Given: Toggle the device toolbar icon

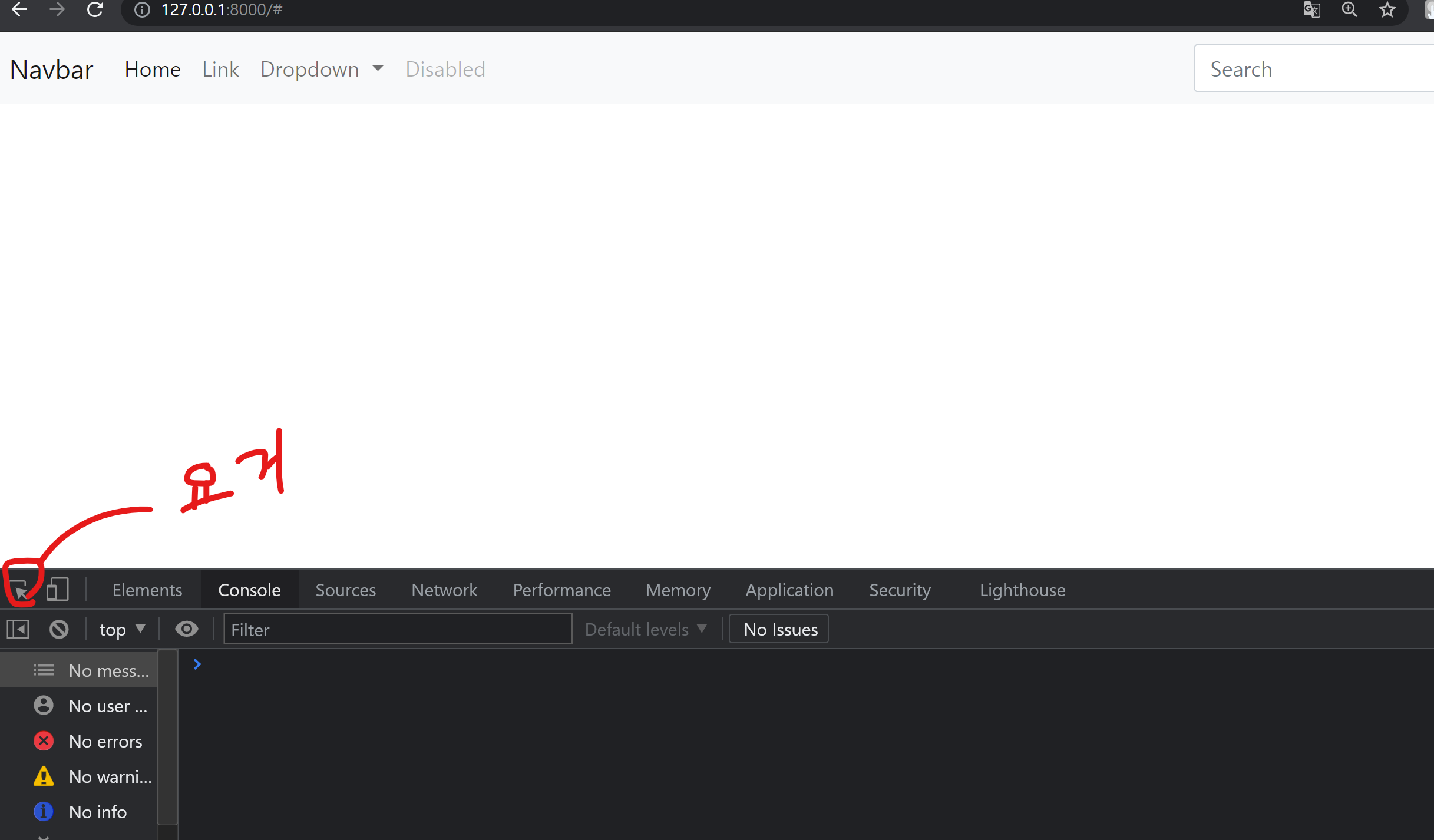Looking at the screenshot, I should pos(57,590).
